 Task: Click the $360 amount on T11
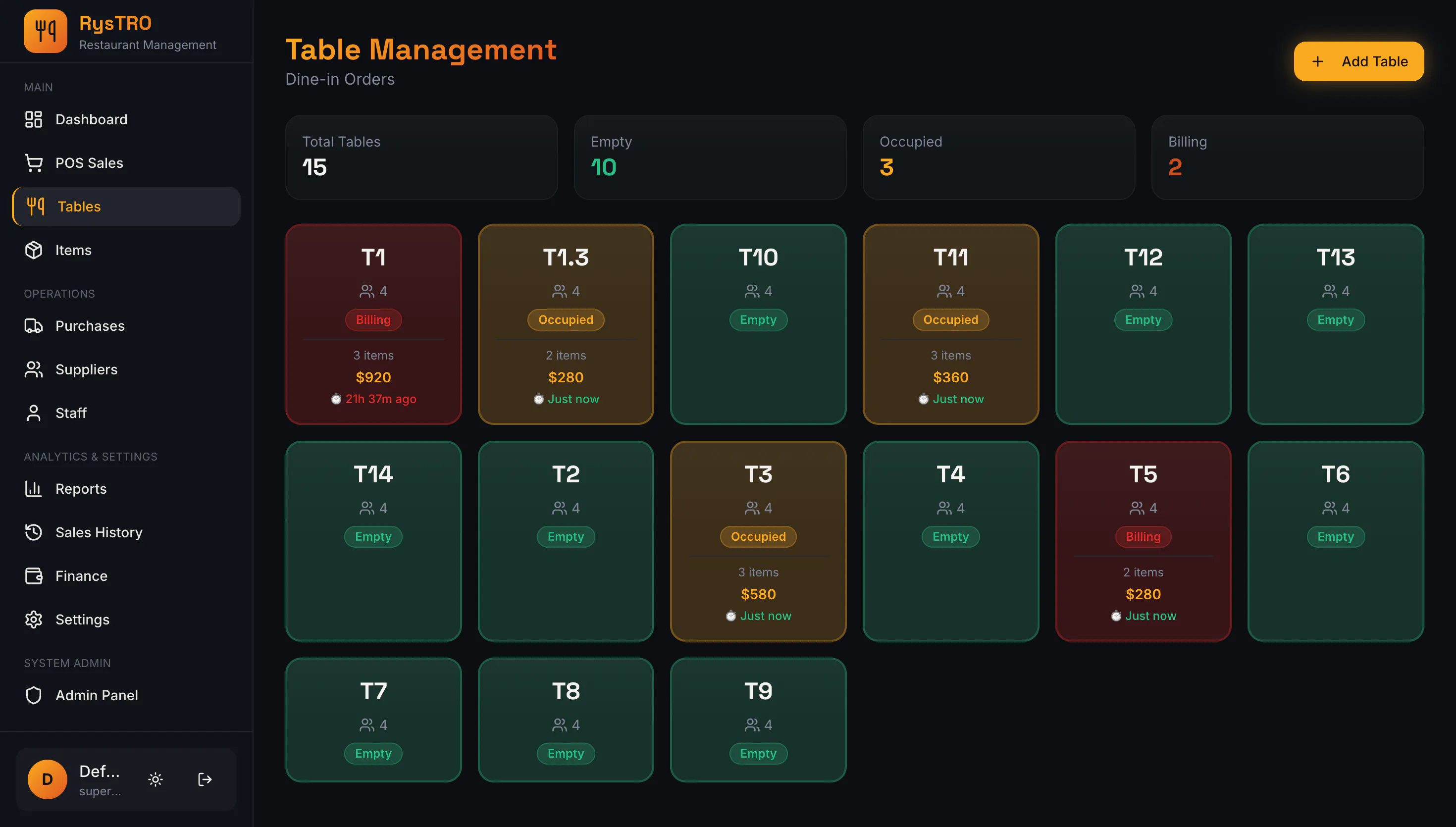(x=950, y=377)
